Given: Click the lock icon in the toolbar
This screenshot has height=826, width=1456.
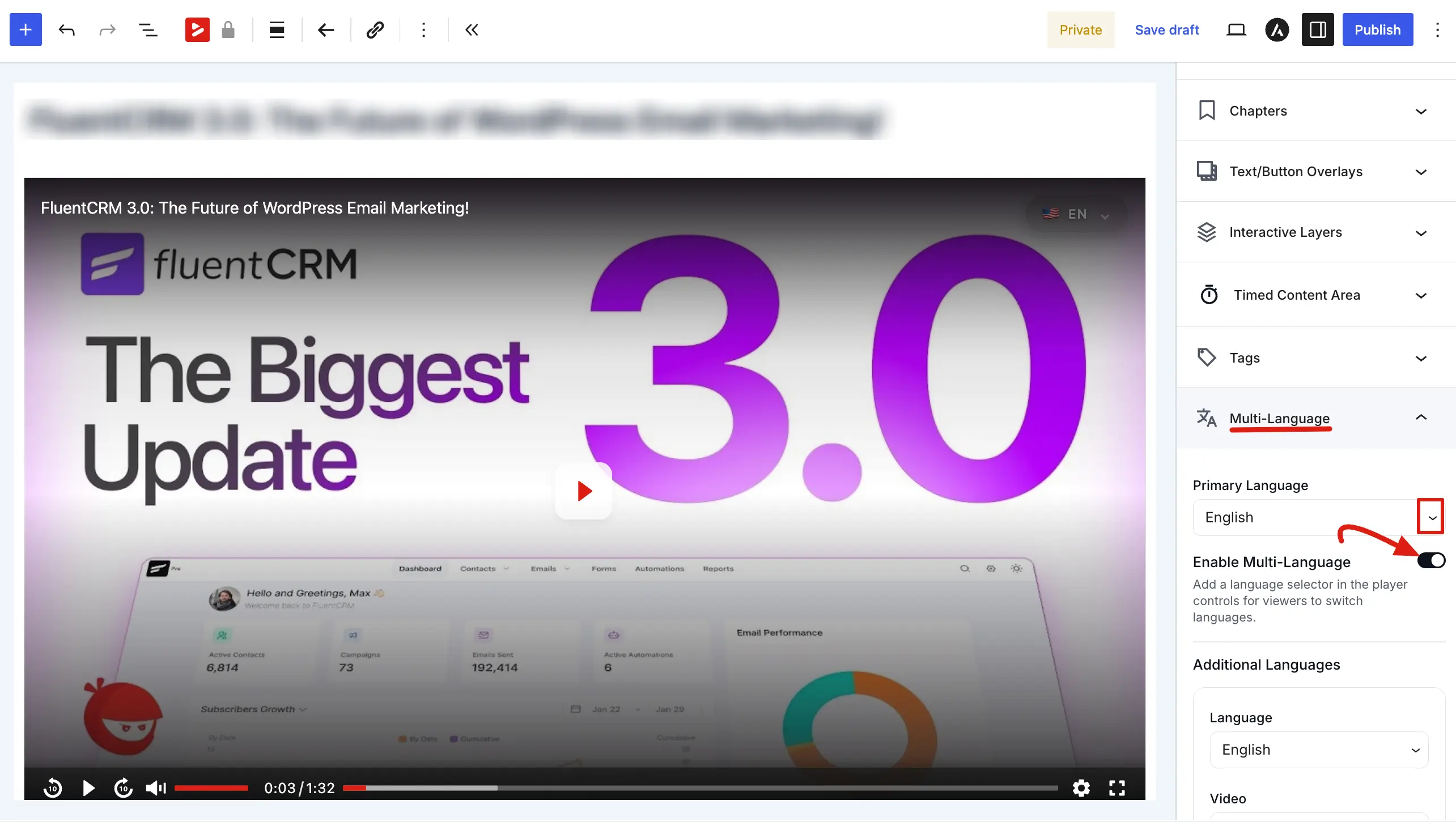Looking at the screenshot, I should click(228, 29).
